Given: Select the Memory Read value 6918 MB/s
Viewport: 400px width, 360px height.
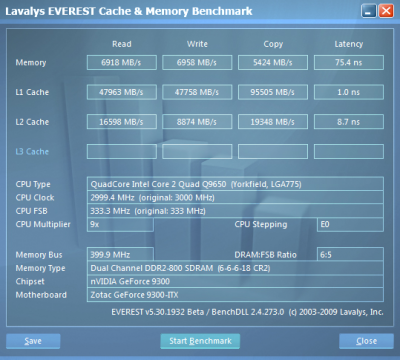Looking at the screenshot, I should [x=122, y=62].
